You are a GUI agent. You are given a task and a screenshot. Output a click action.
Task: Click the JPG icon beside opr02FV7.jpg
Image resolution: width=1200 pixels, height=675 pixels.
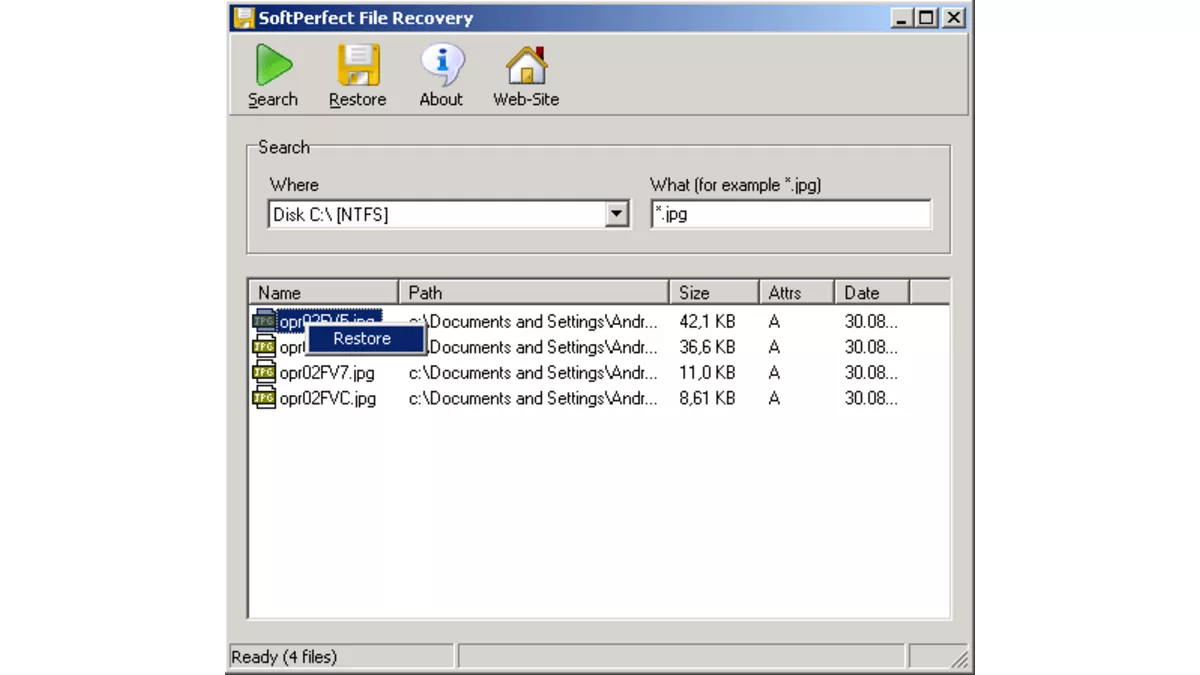264,373
